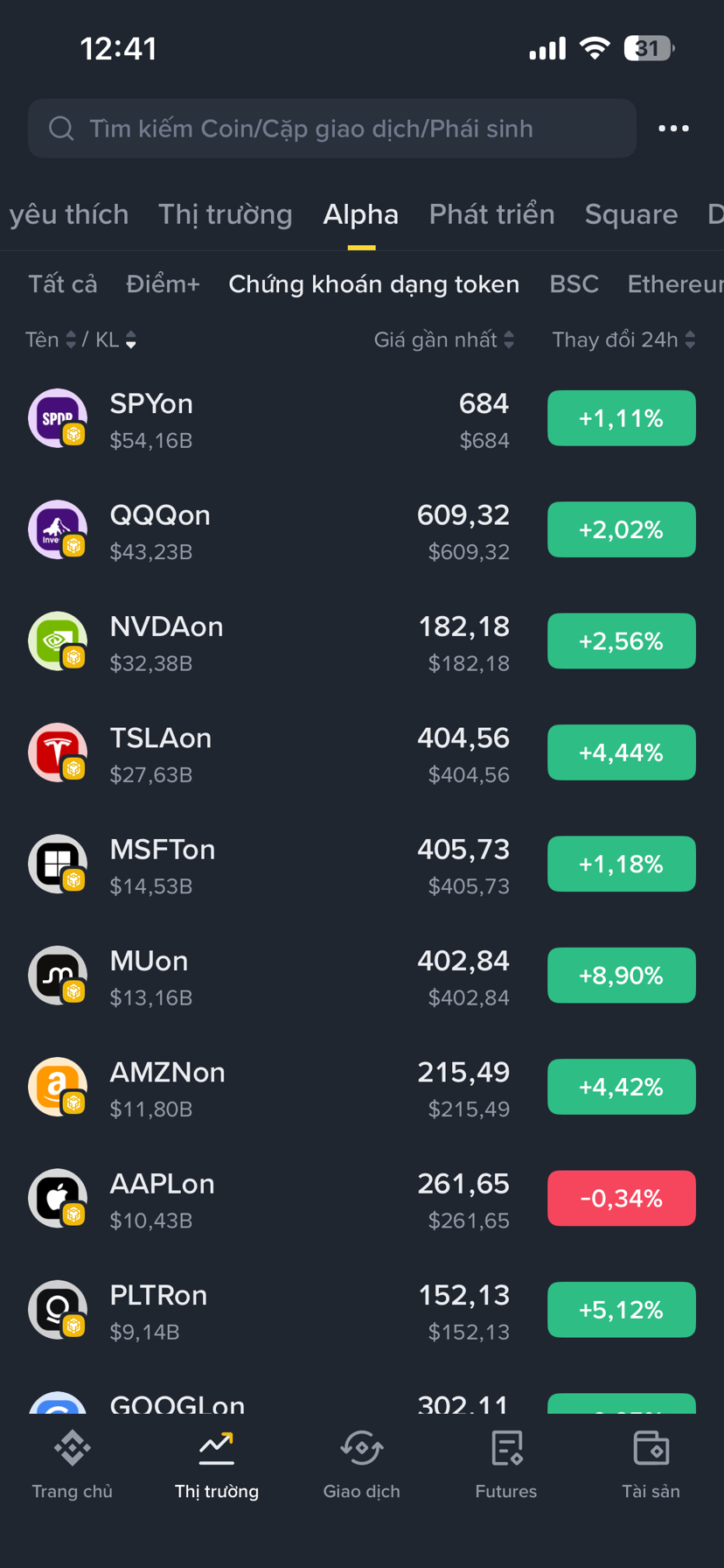This screenshot has width=724, height=1568.
Task: Open the PLTRon token row
Action: [262, 1310]
